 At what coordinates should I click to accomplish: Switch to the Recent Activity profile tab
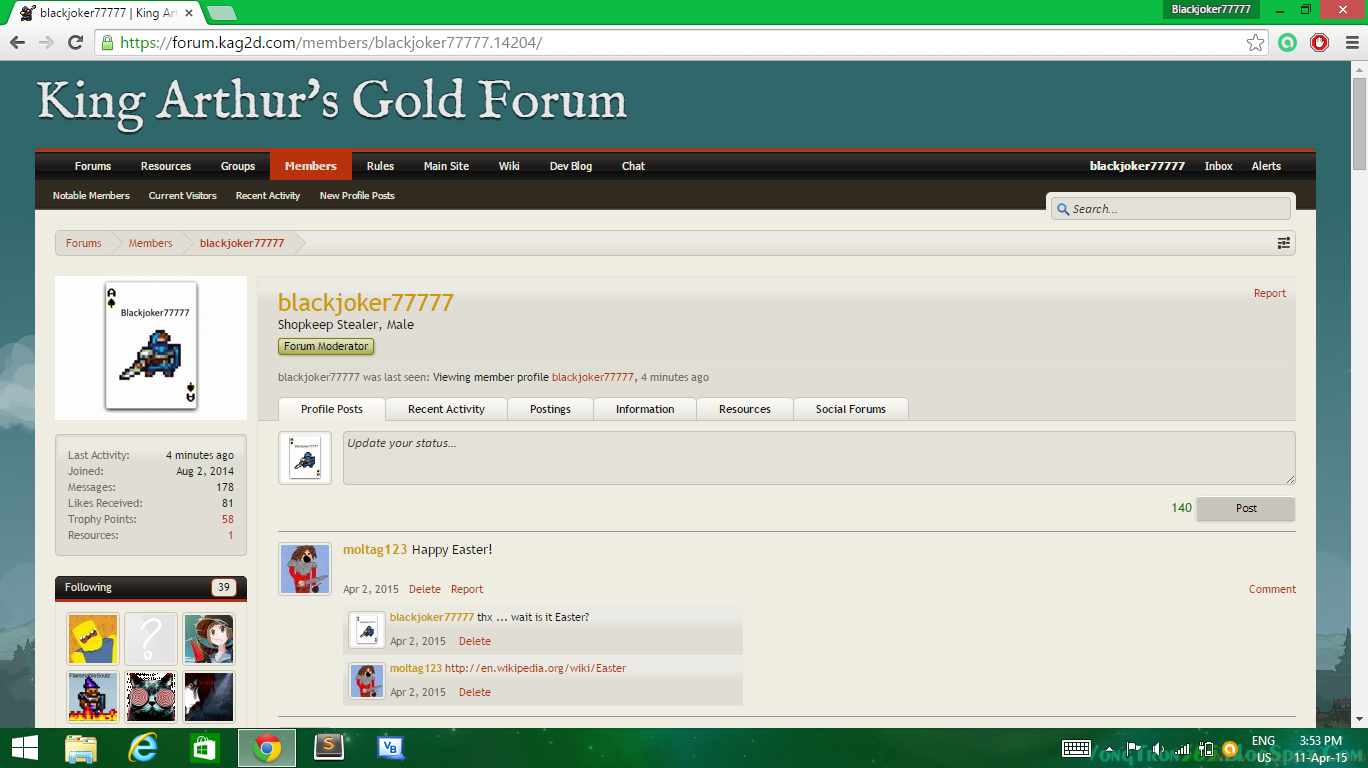446,409
